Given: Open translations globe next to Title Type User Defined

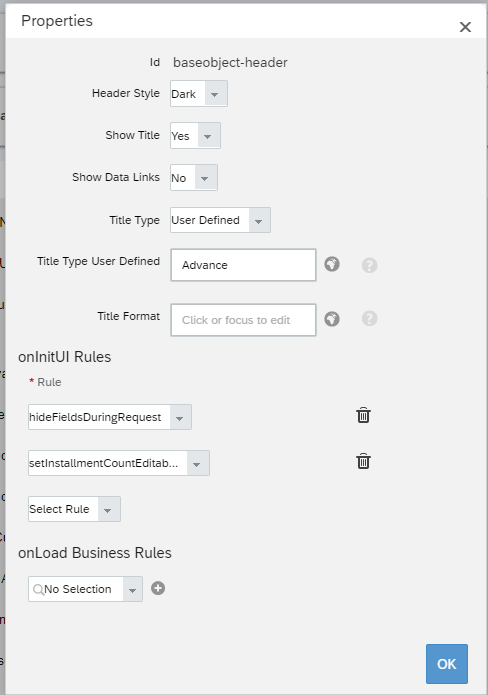Looking at the screenshot, I should [x=332, y=264].
